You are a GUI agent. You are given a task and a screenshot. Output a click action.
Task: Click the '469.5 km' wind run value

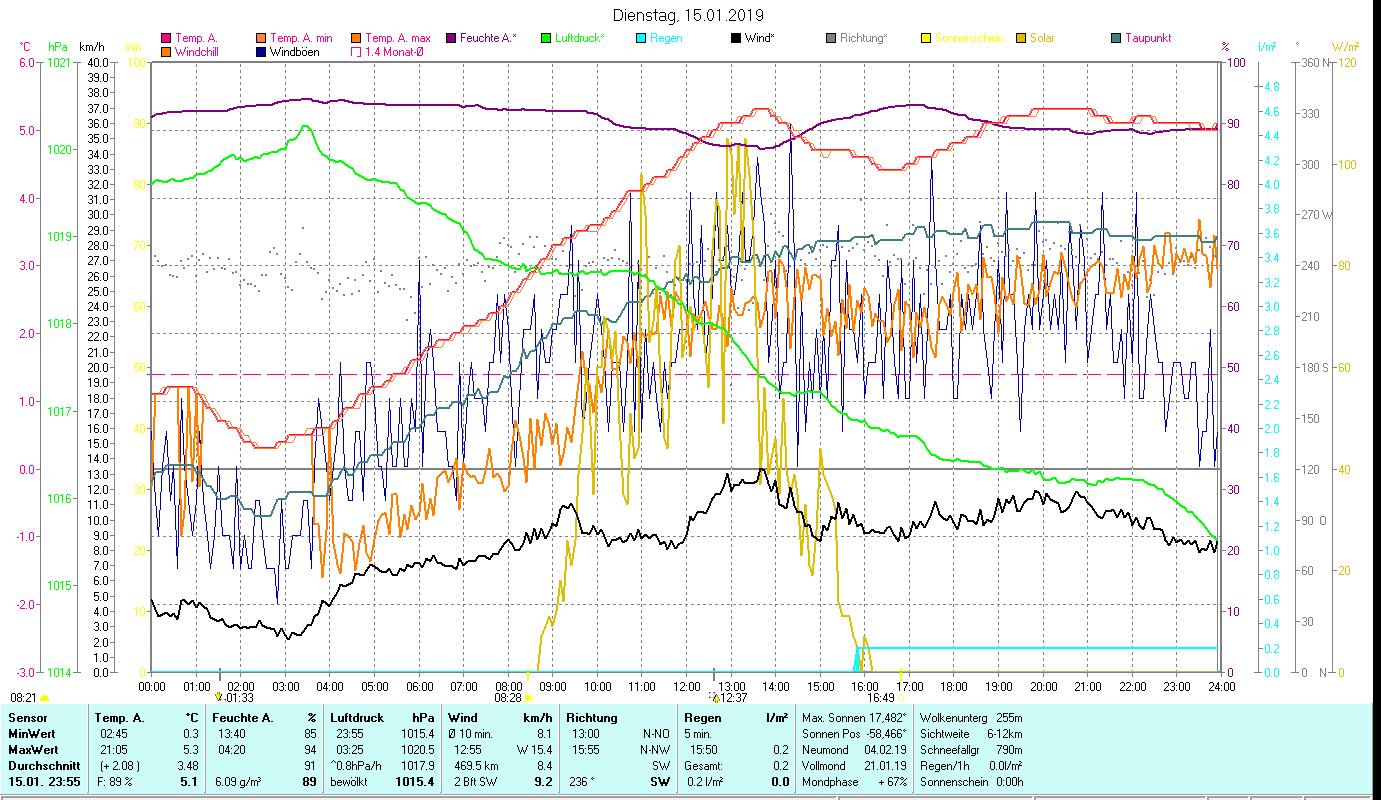click(477, 766)
